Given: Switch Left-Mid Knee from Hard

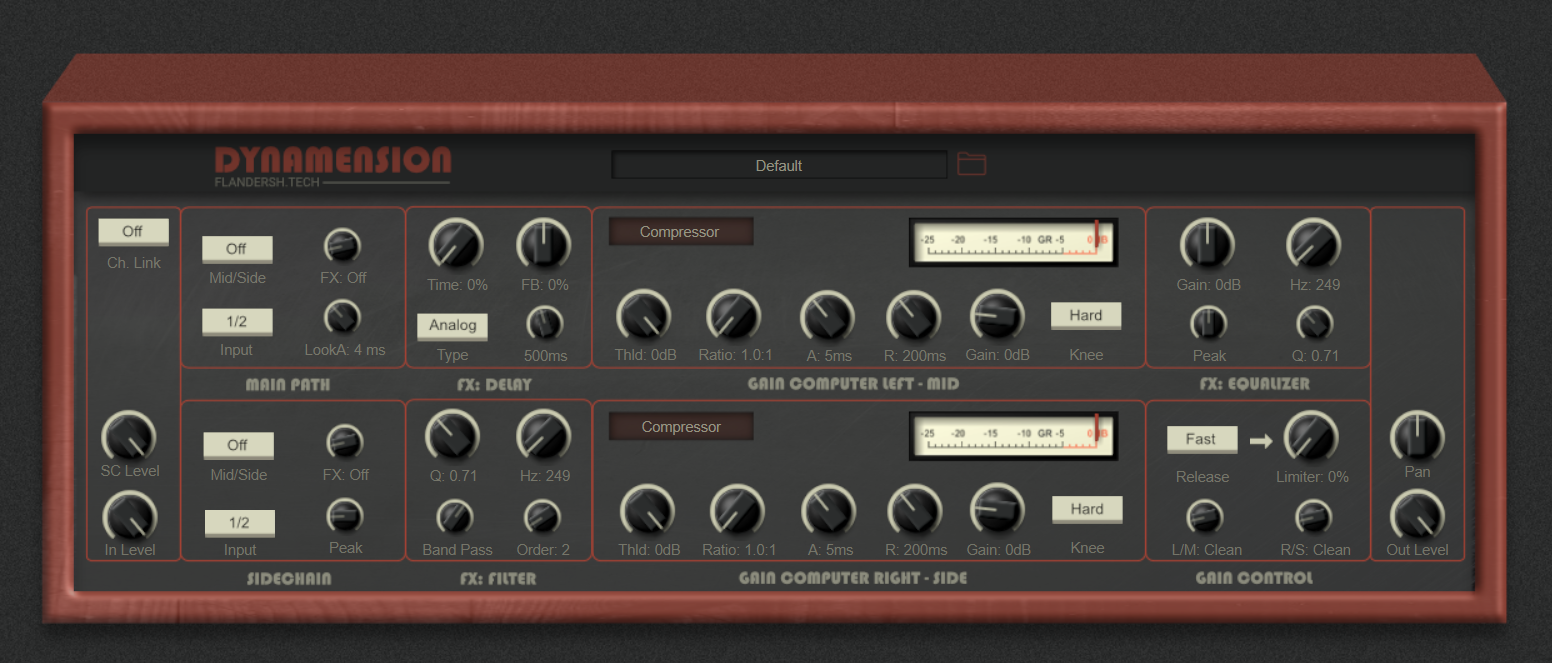Looking at the screenshot, I should (1086, 316).
